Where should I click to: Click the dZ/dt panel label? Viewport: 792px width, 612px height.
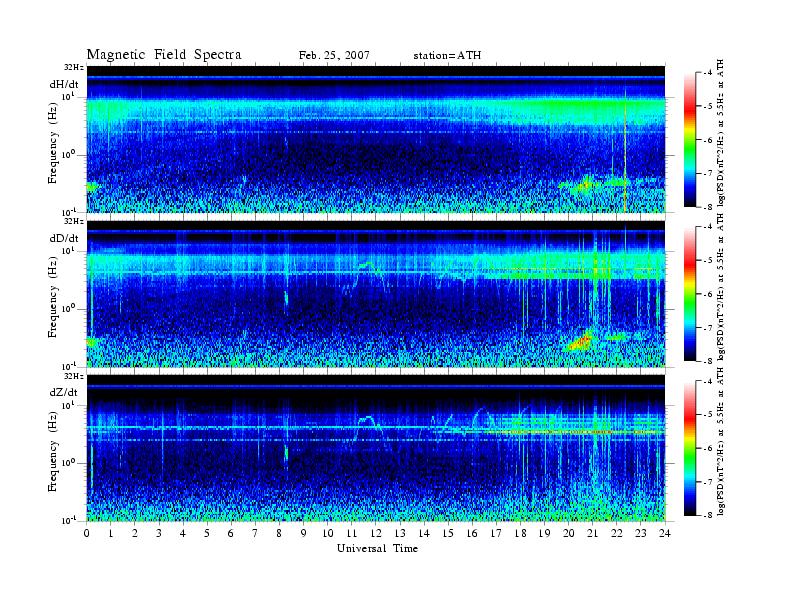tap(64, 392)
